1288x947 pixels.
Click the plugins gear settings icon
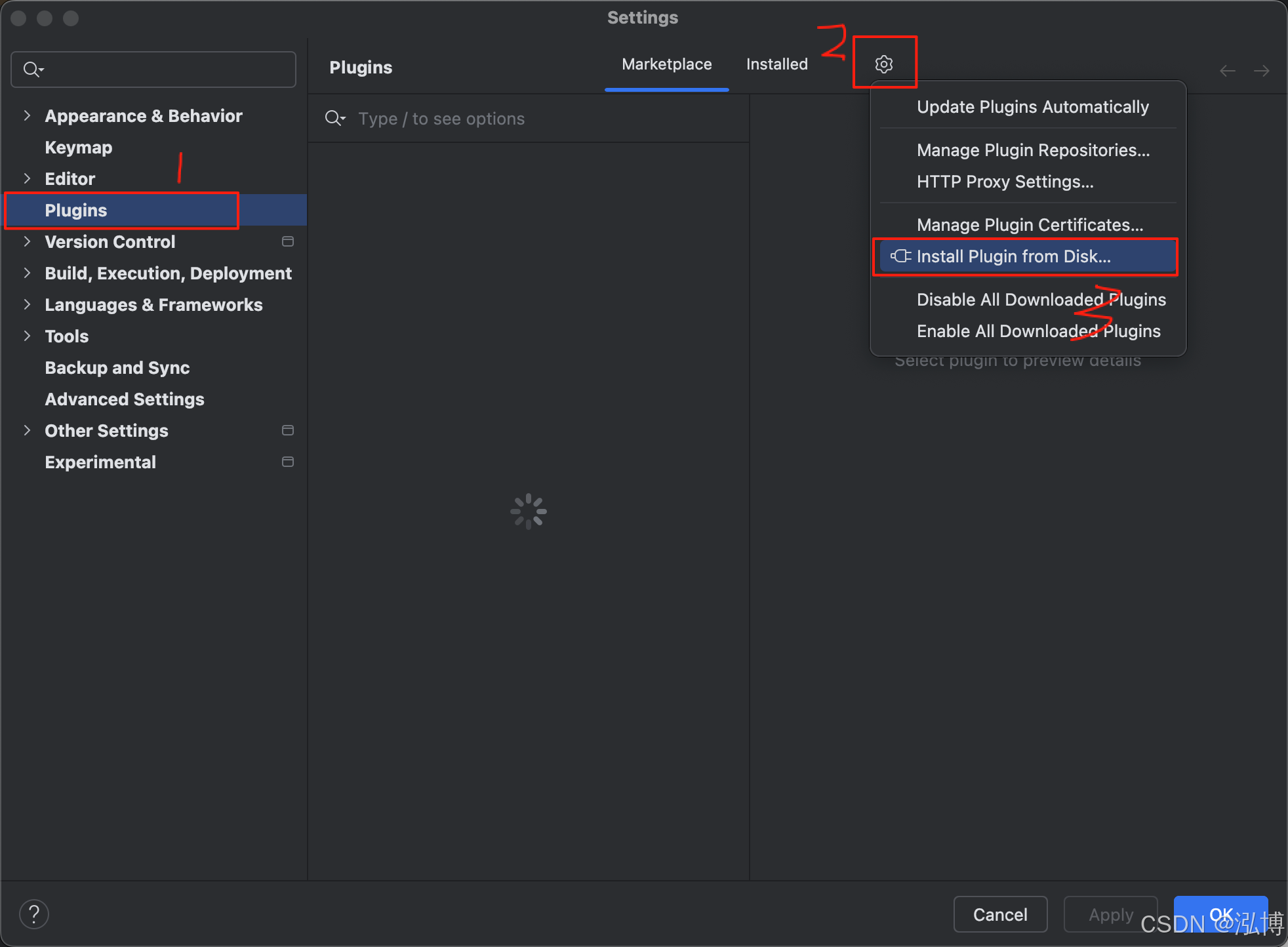click(883, 64)
